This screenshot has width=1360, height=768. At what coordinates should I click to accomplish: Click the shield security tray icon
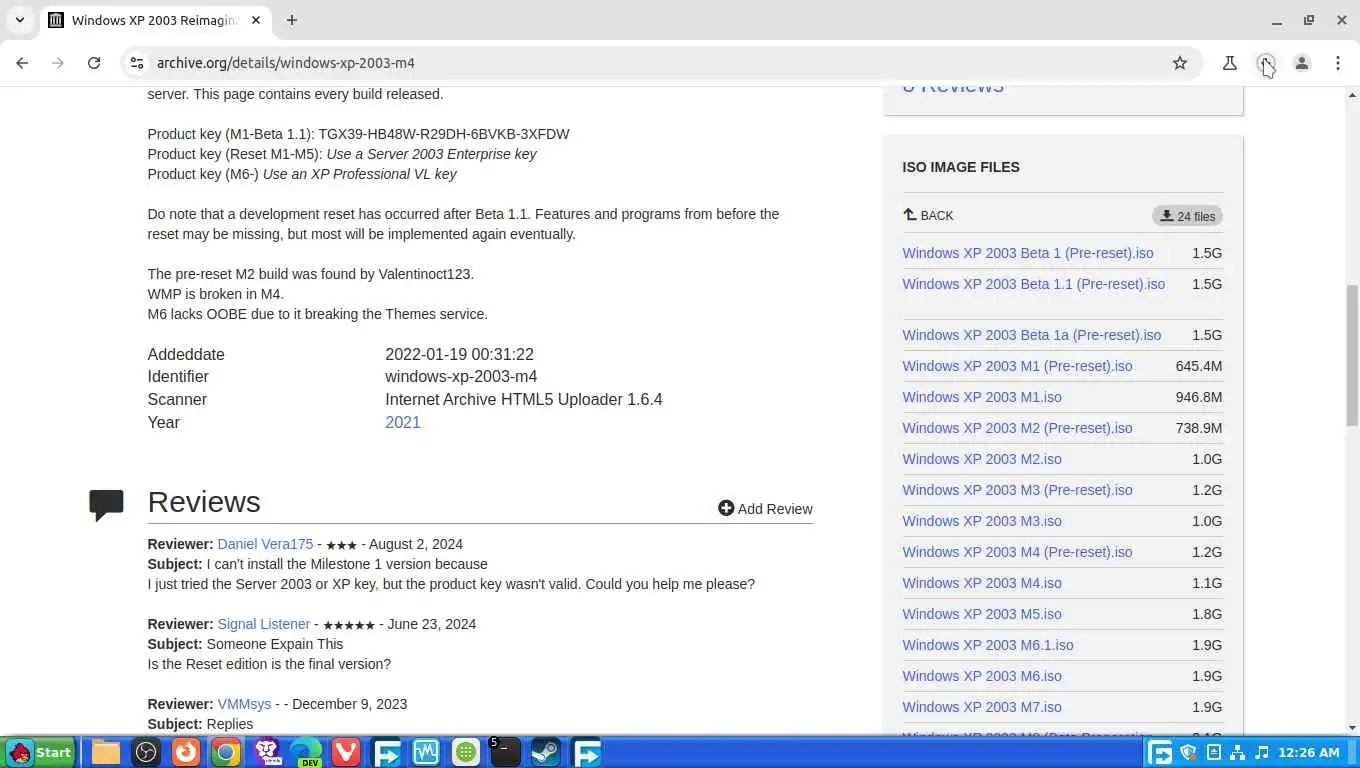click(x=1188, y=752)
